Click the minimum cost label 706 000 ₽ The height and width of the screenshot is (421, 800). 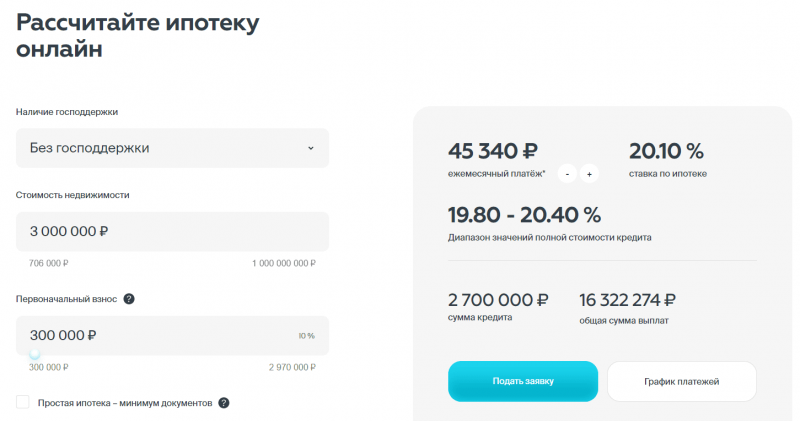point(49,264)
